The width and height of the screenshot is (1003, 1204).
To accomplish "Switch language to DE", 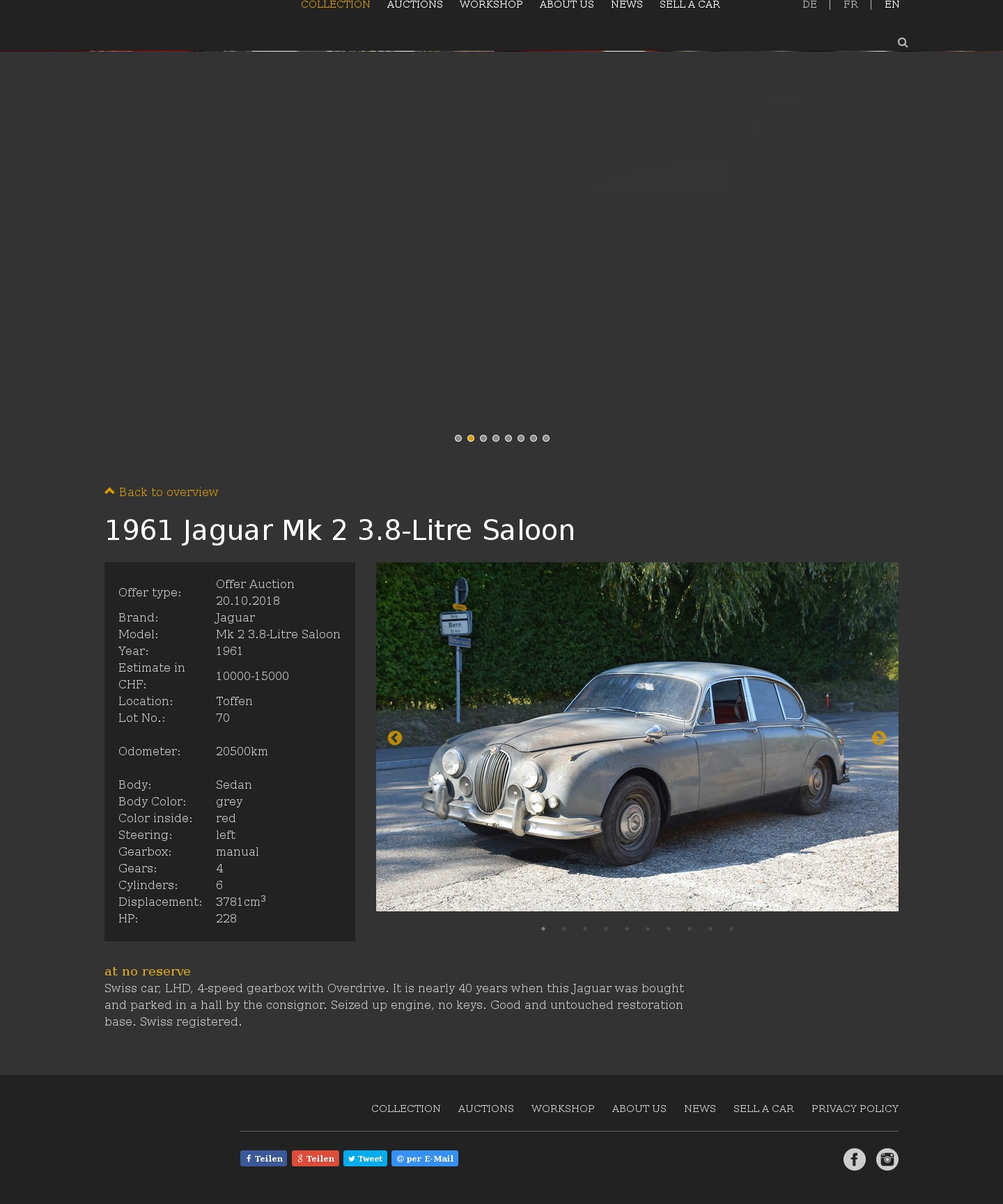I will tap(809, 5).
